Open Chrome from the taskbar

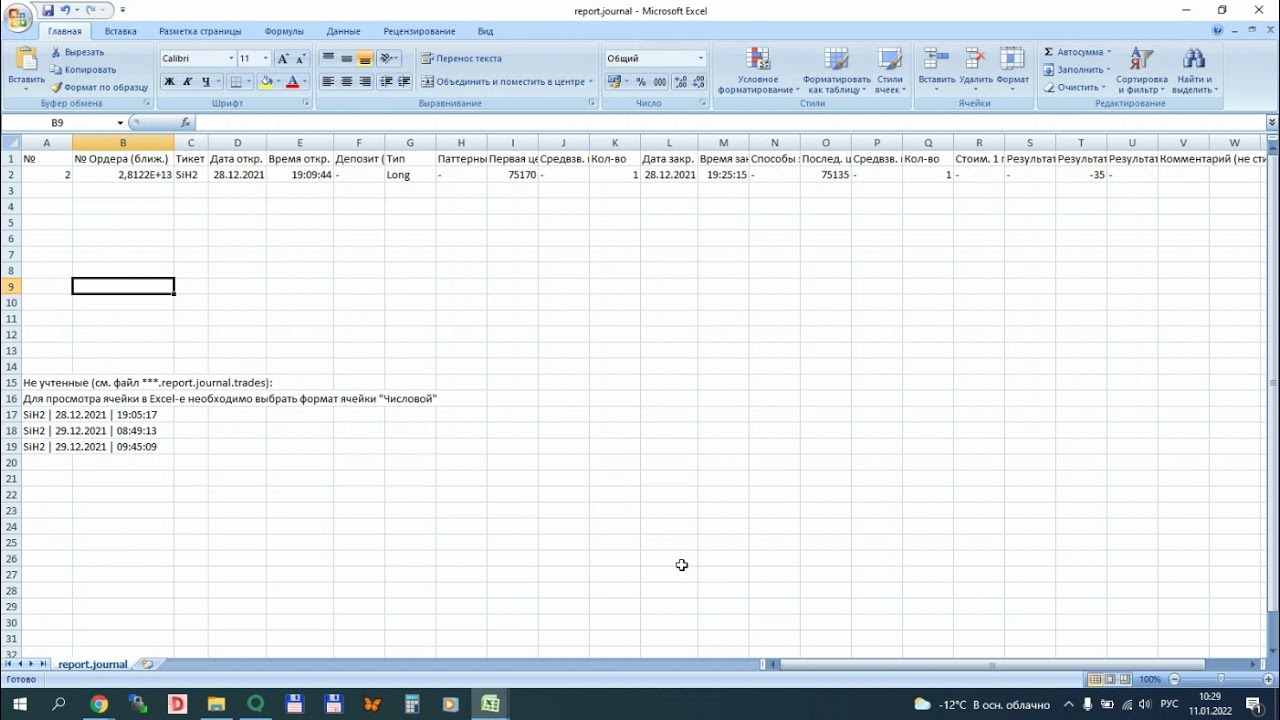coord(98,704)
